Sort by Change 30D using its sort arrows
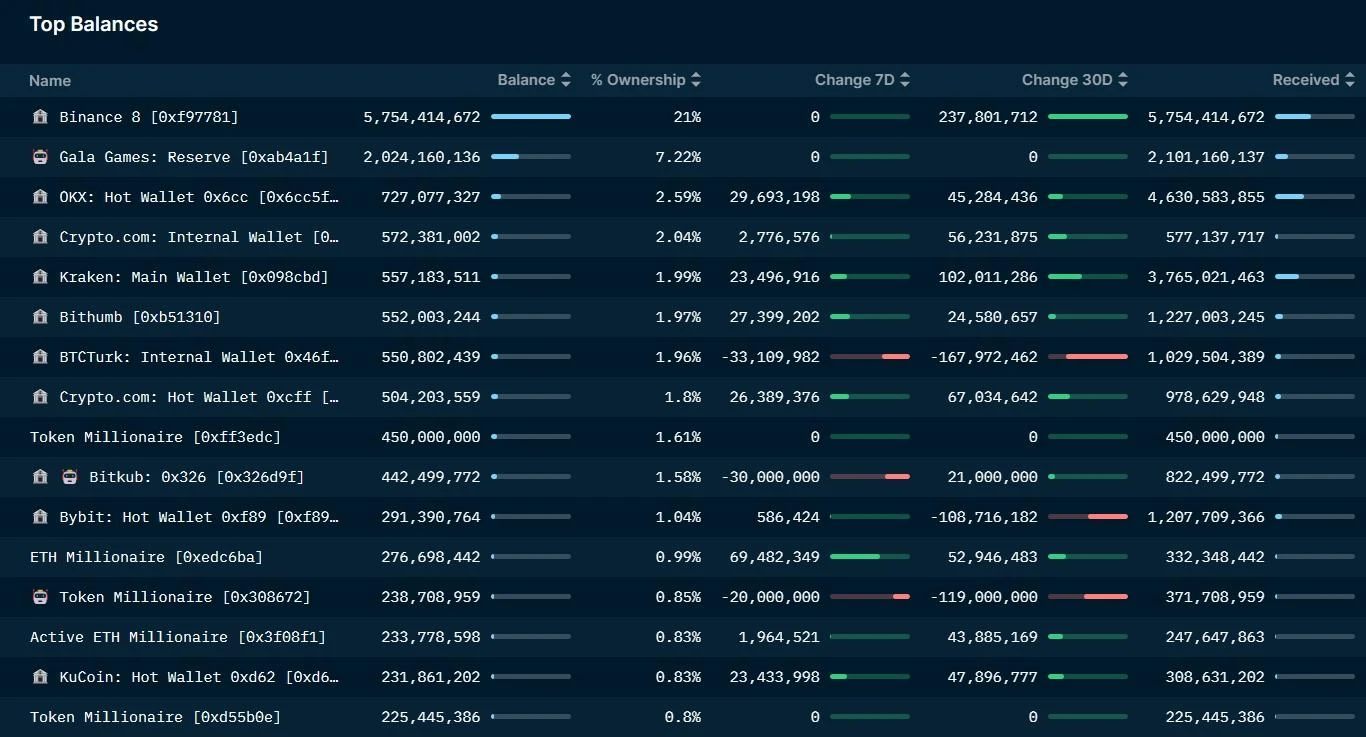1366x737 pixels. click(1123, 80)
